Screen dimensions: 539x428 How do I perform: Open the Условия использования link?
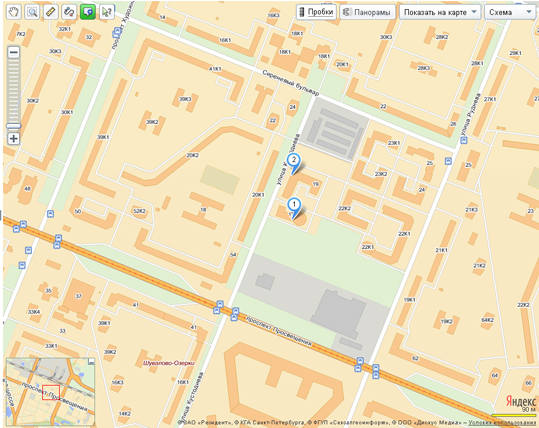[x=503, y=422]
